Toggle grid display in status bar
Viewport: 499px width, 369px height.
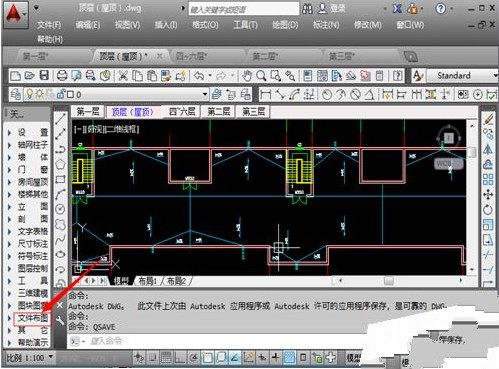166,358
